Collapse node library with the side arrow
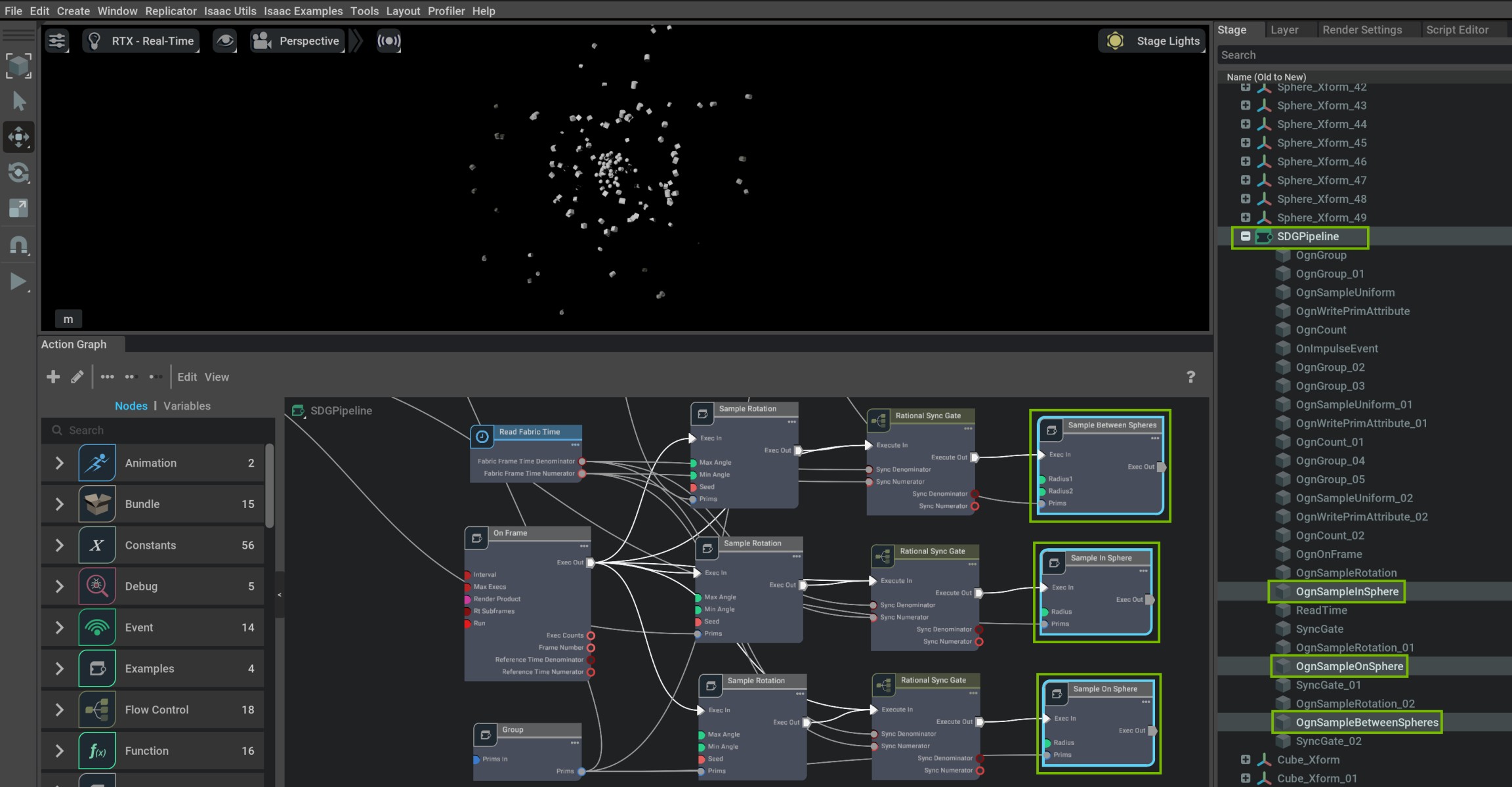This screenshot has width=1512, height=787. [280, 595]
